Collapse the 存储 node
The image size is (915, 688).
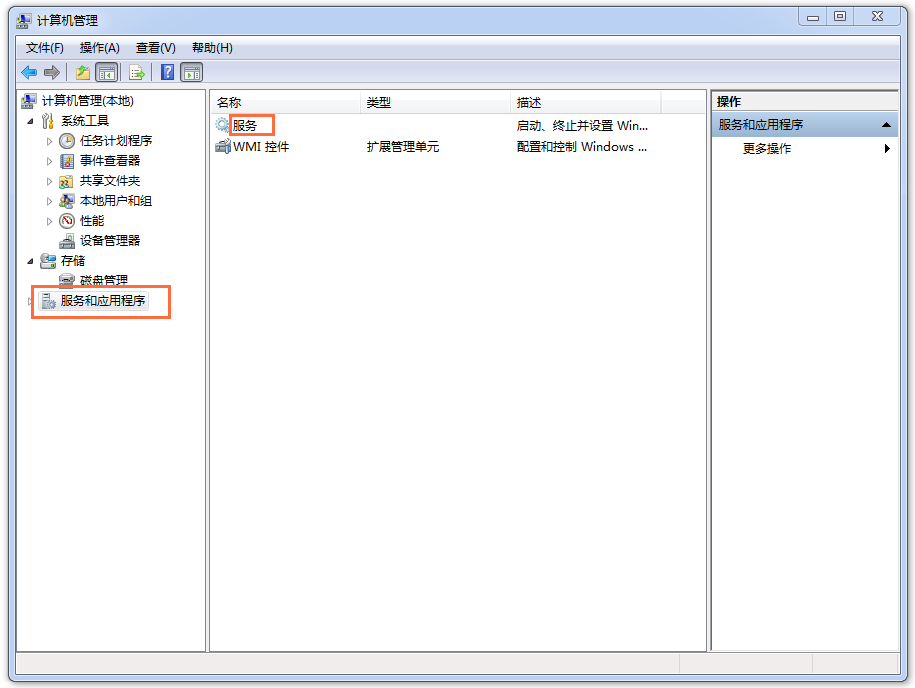30,261
